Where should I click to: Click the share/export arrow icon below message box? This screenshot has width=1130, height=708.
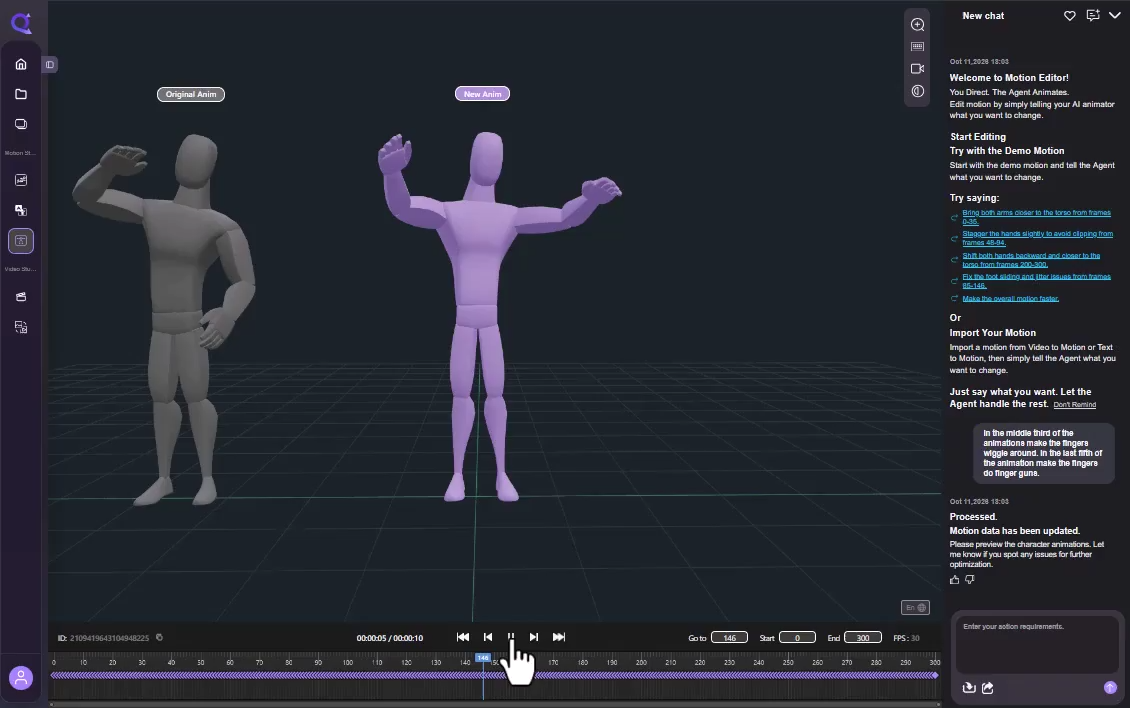tap(988, 688)
